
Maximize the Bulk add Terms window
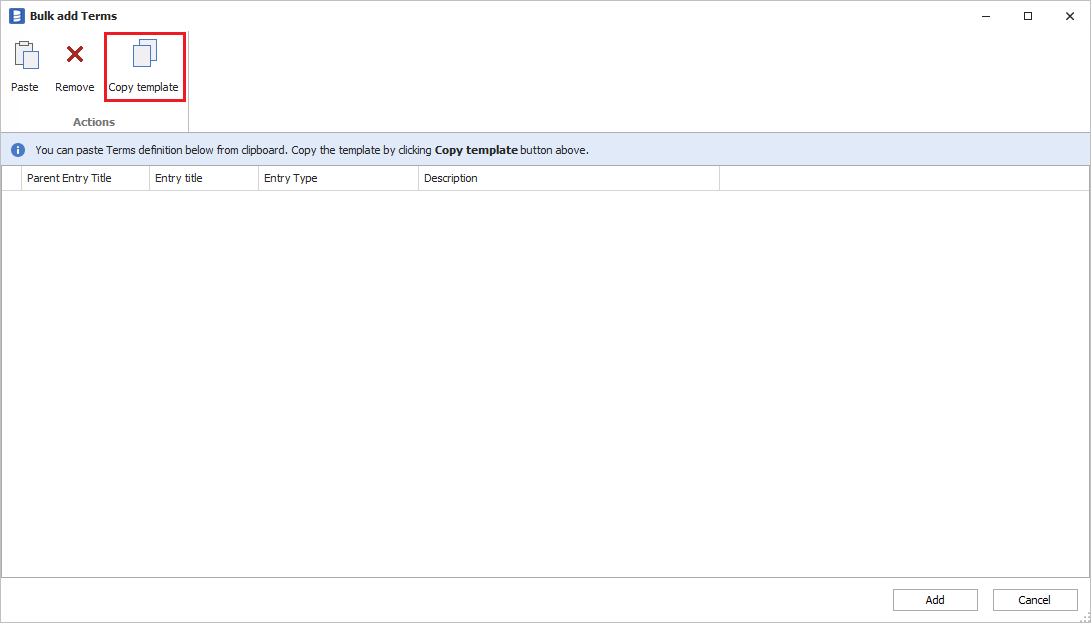(x=1028, y=16)
